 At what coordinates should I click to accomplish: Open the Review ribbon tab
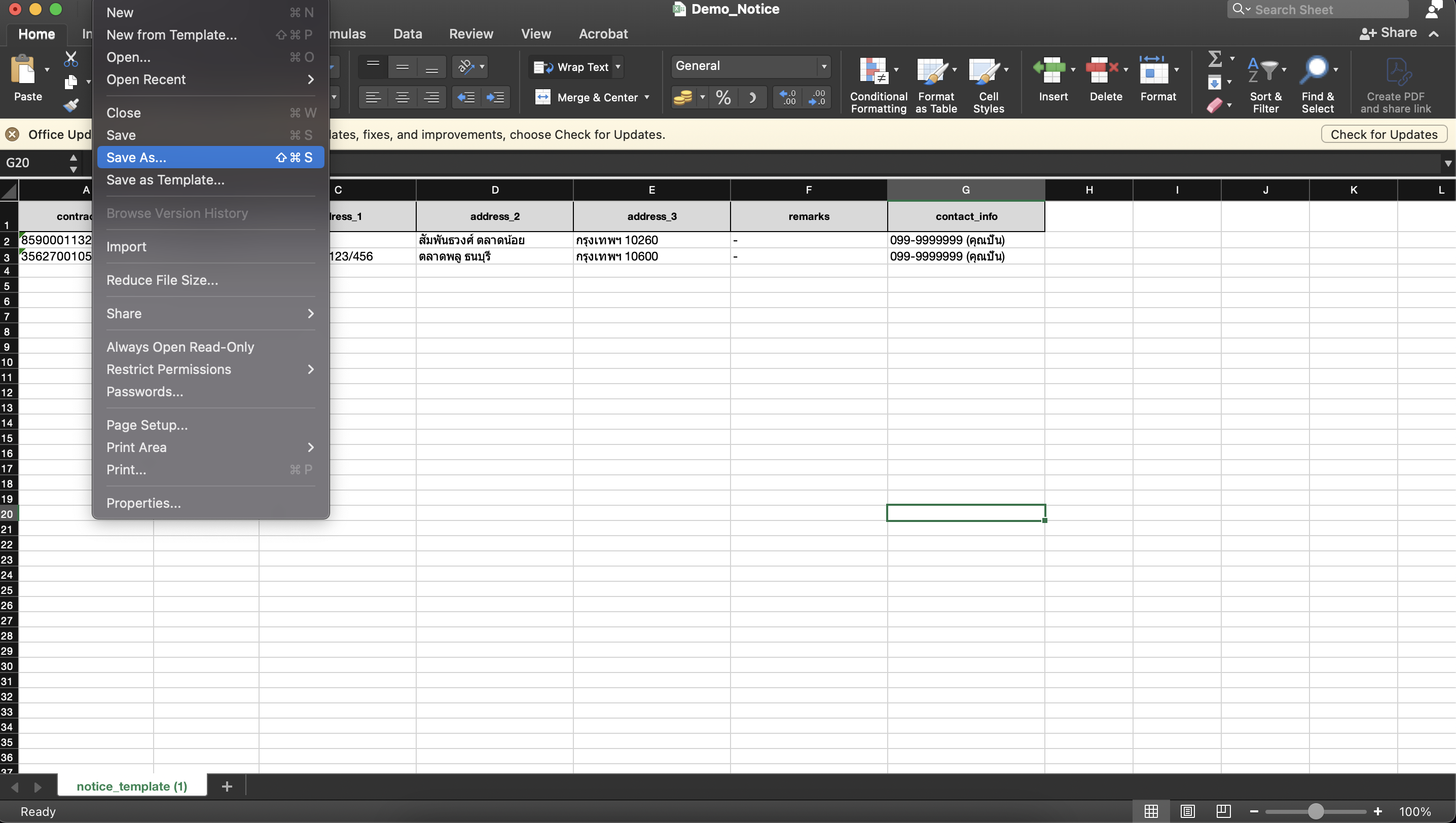(x=470, y=34)
